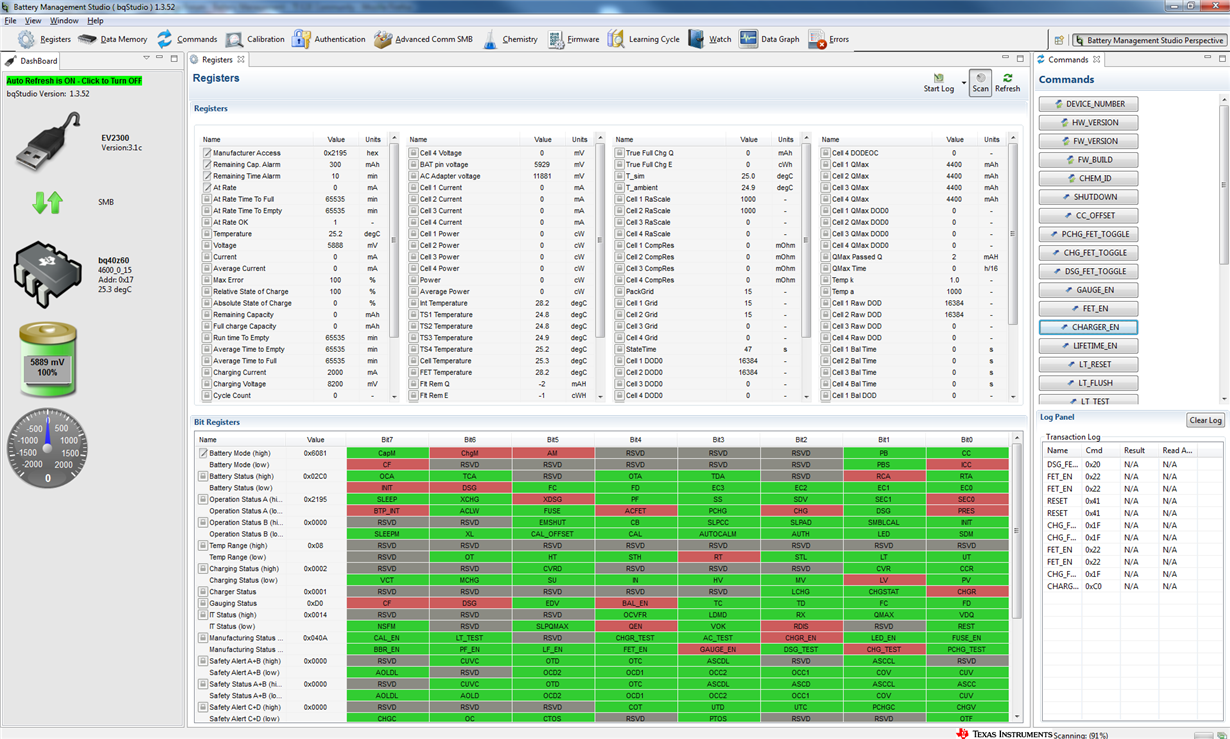
Task: Open the Window menu
Action: pos(64,21)
